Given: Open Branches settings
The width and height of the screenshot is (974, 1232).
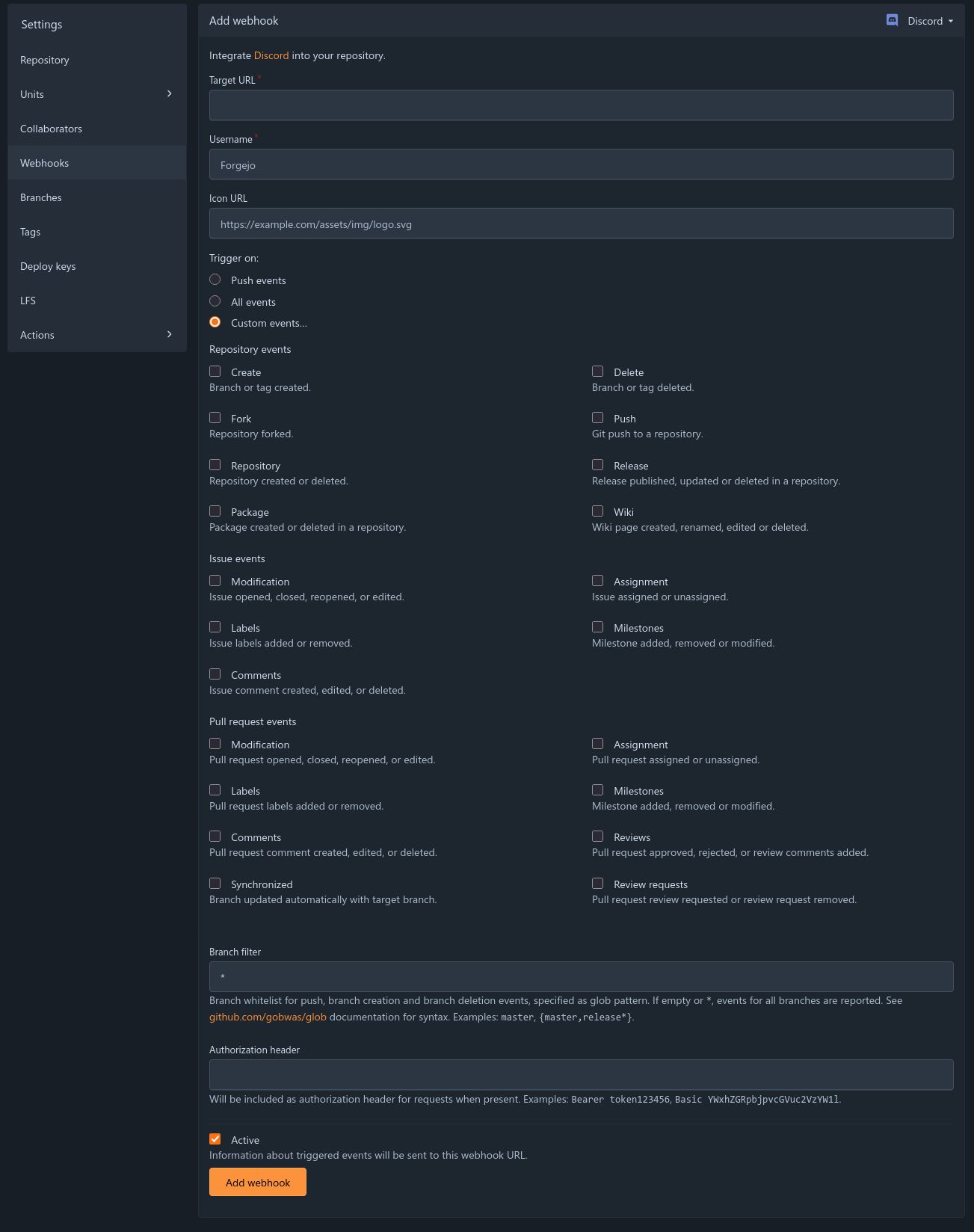Looking at the screenshot, I should pos(97,197).
